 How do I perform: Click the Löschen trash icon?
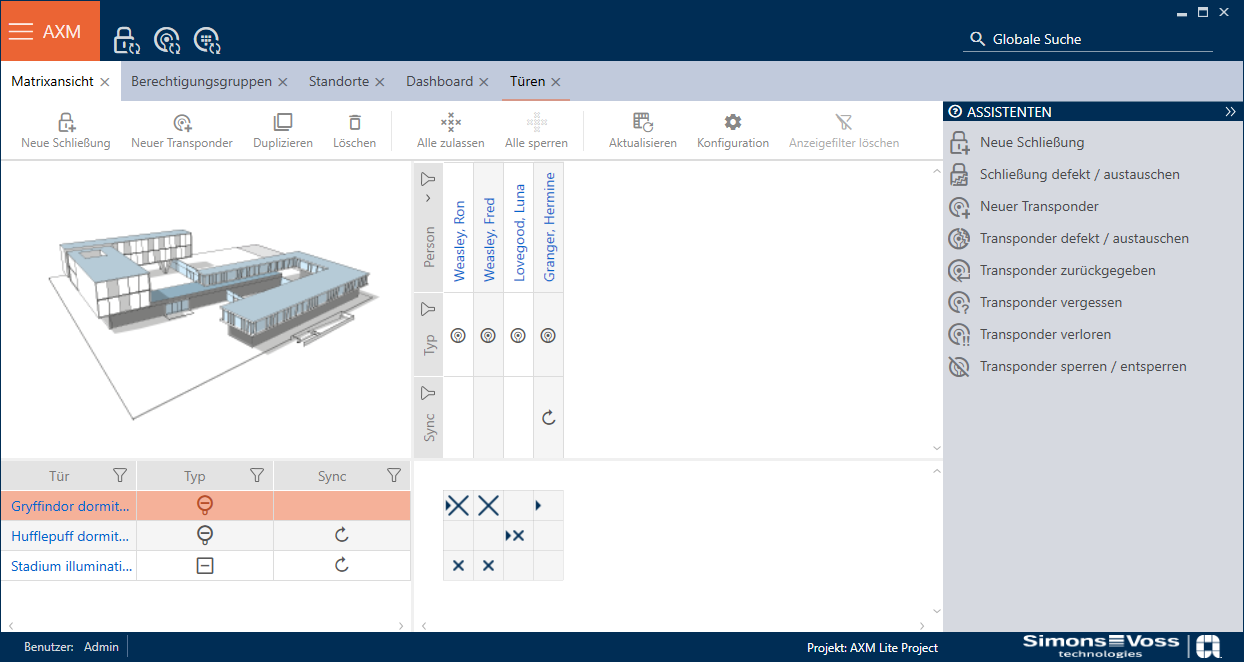pos(354,123)
